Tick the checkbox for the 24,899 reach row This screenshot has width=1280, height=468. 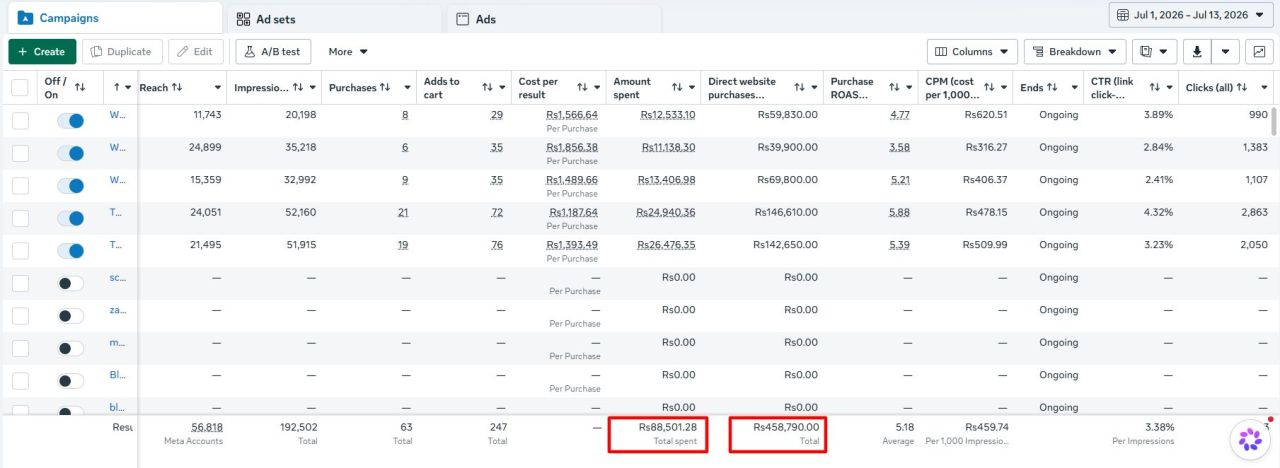[x=20, y=154]
